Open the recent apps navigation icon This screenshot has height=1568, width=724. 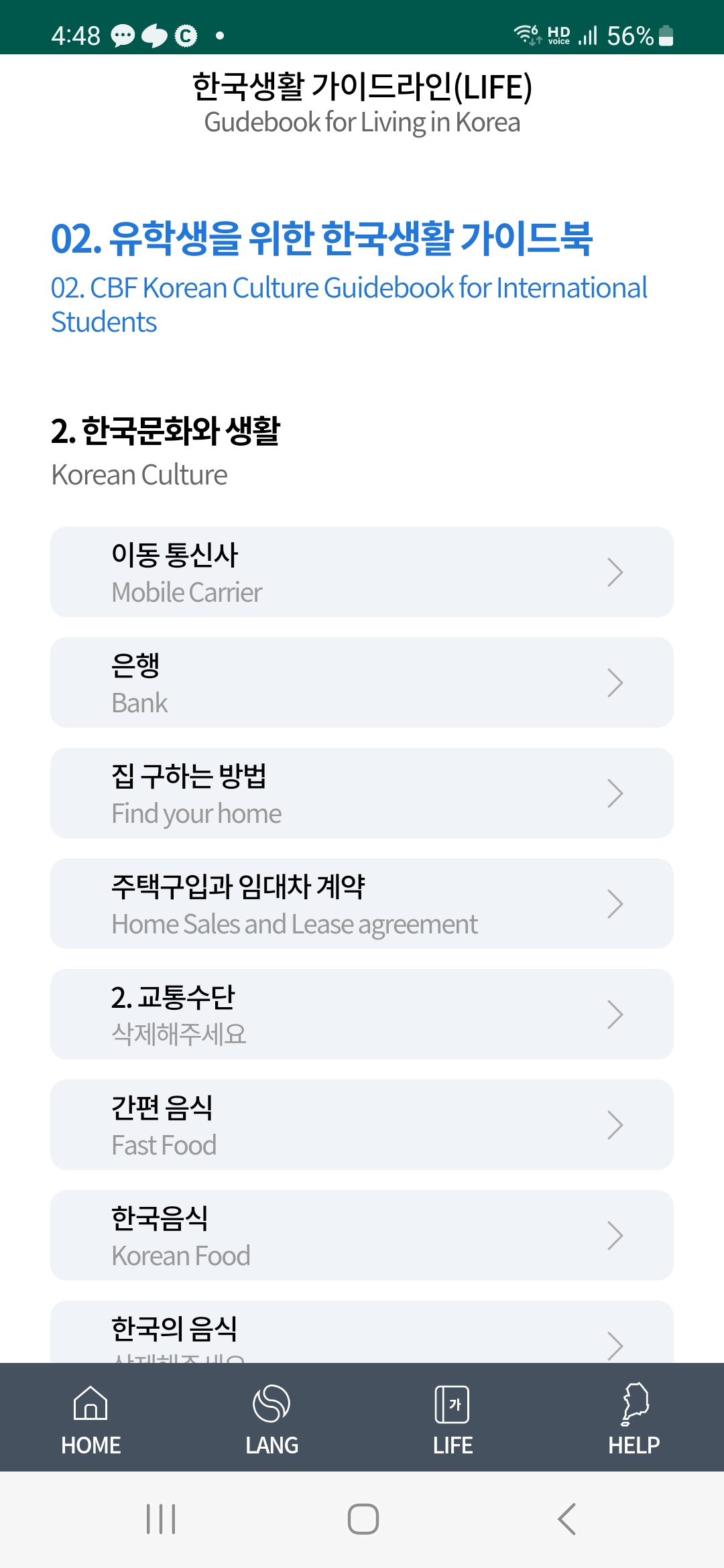161,1519
